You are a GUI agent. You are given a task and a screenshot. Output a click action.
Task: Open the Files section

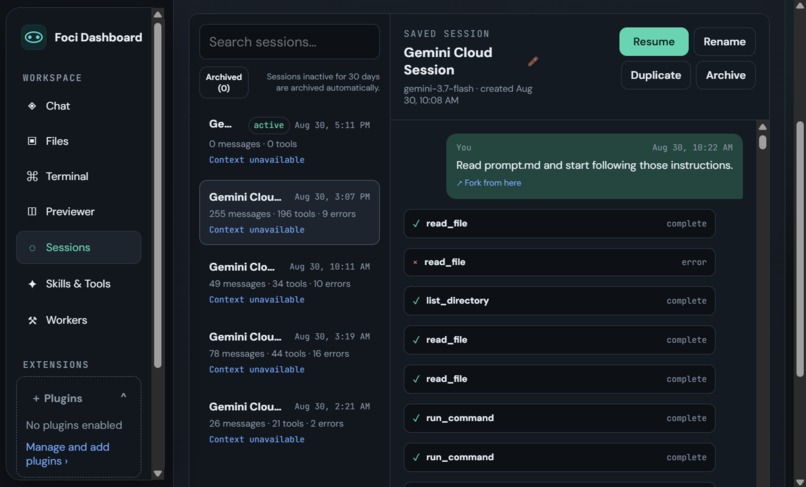coord(79,141)
